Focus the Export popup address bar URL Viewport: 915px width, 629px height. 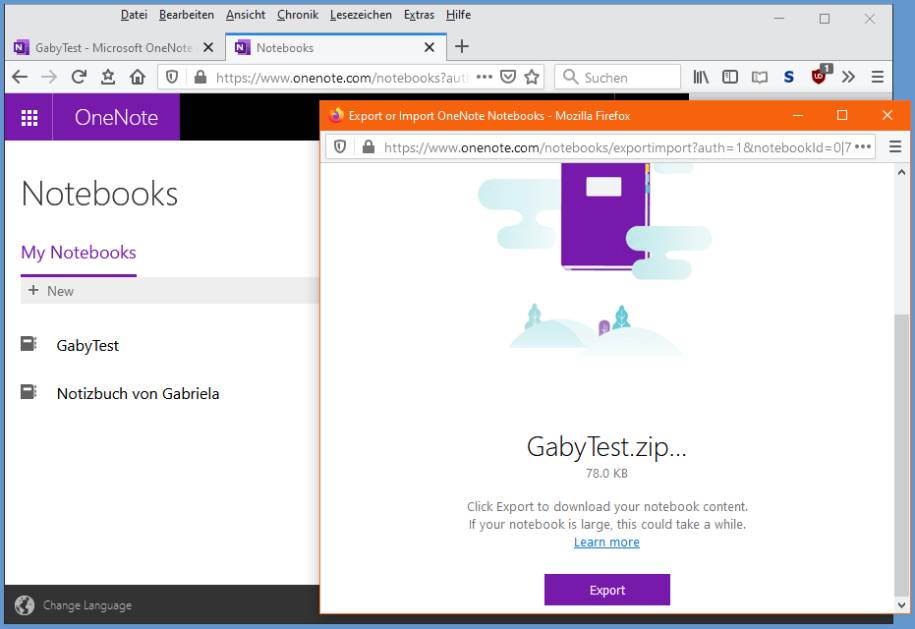pyautogui.click(x=617, y=148)
